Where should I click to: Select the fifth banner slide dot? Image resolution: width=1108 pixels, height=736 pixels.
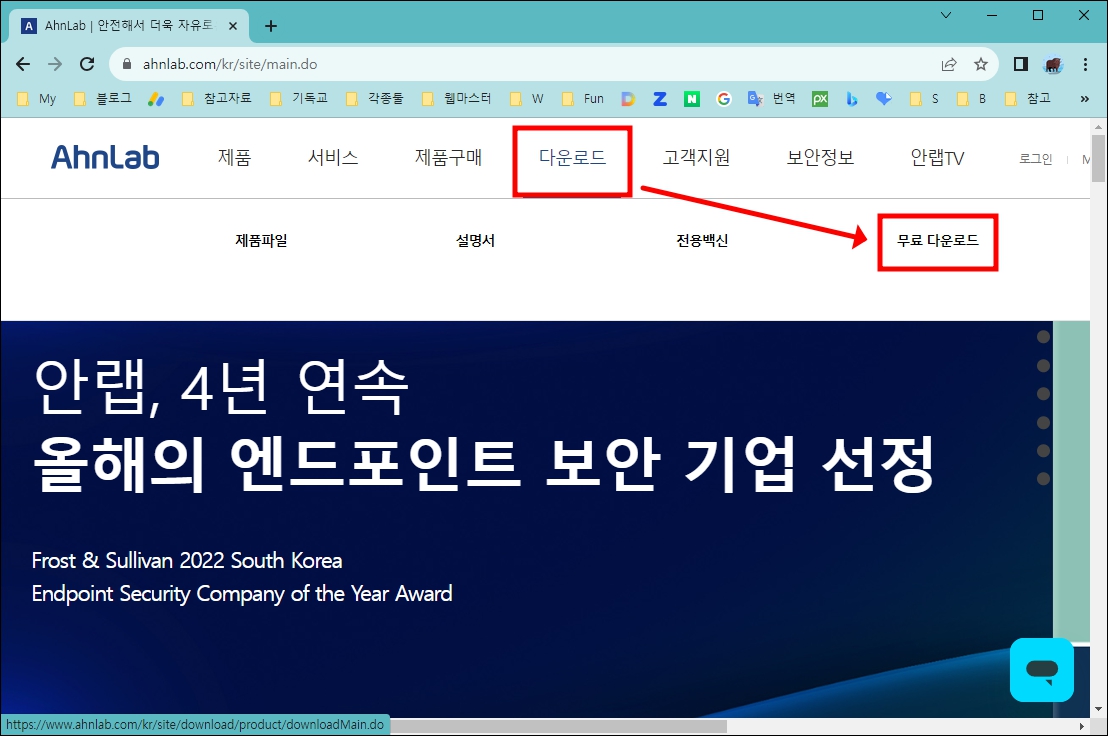pyautogui.click(x=1043, y=451)
